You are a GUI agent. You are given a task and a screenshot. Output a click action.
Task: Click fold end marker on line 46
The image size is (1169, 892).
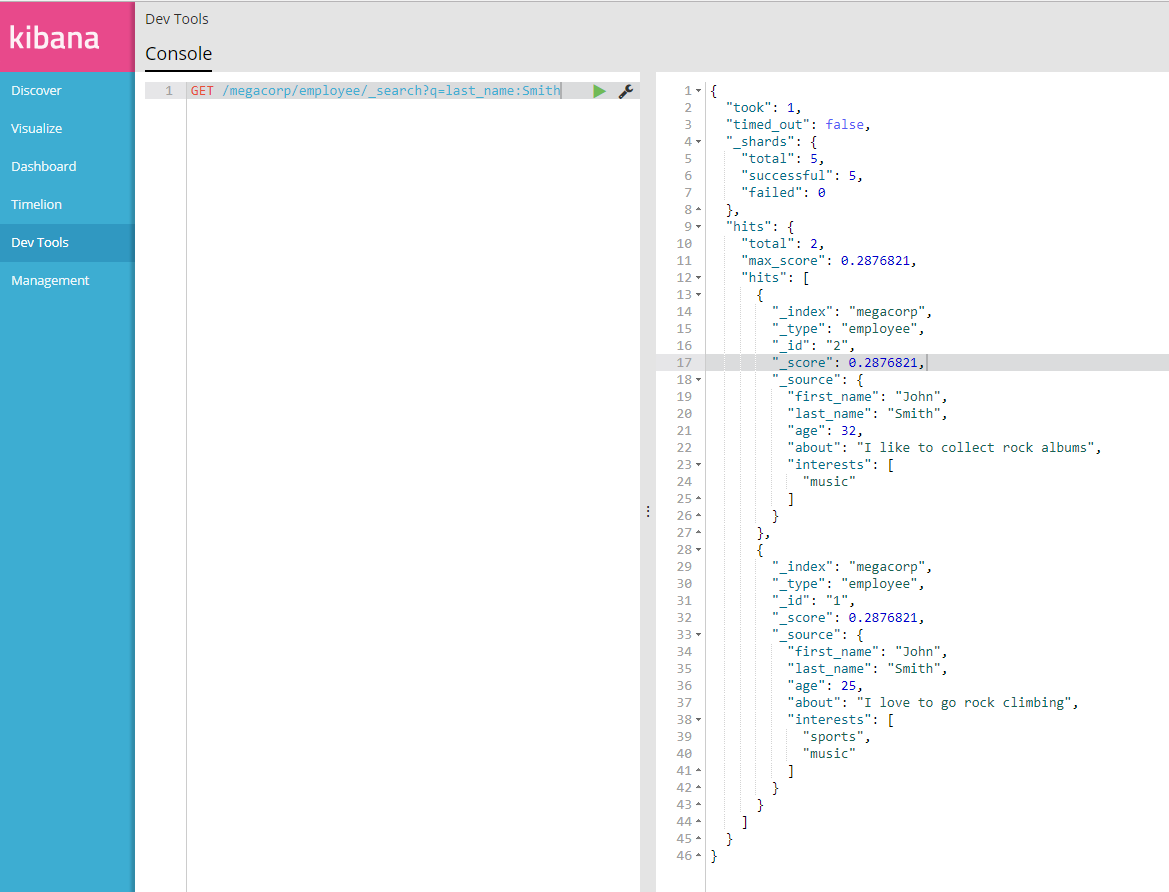699,855
